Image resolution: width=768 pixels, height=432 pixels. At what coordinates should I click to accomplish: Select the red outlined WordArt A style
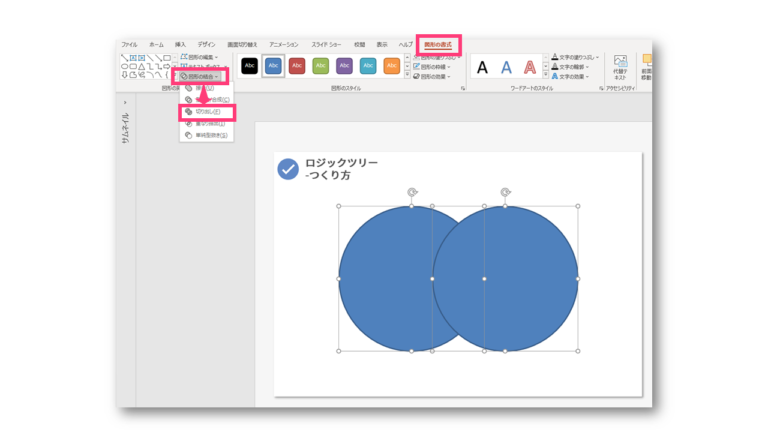tap(529, 67)
